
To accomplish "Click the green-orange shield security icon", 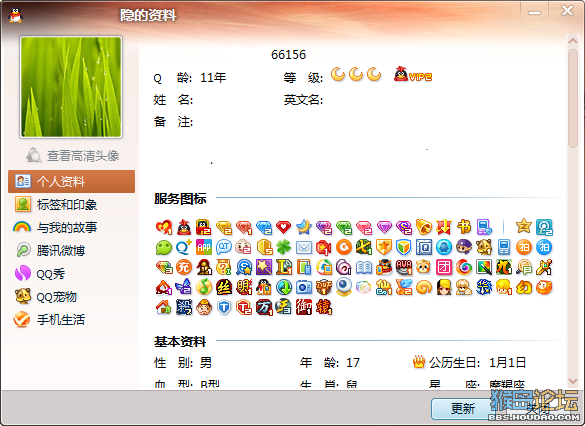I will (x=404, y=247).
